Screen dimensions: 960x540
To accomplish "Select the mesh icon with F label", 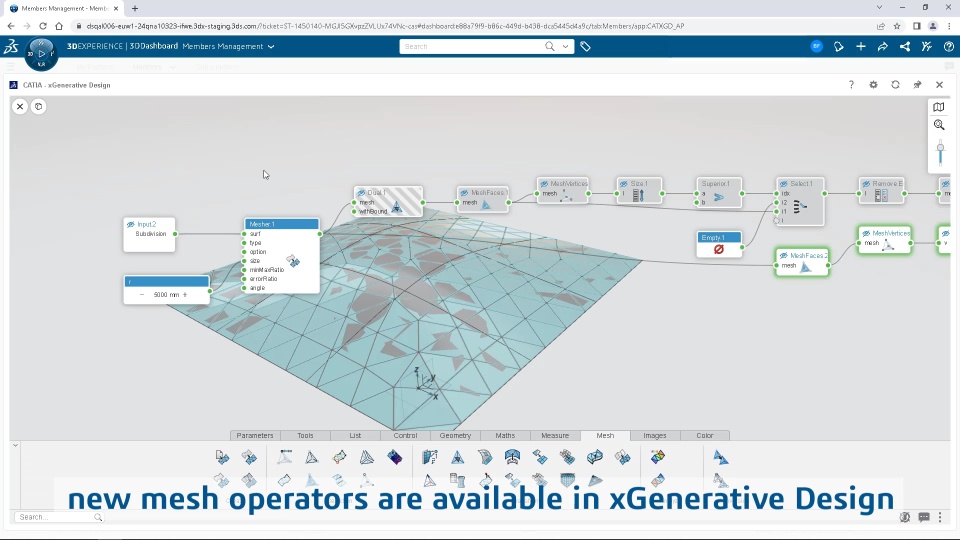I will point(430,457).
